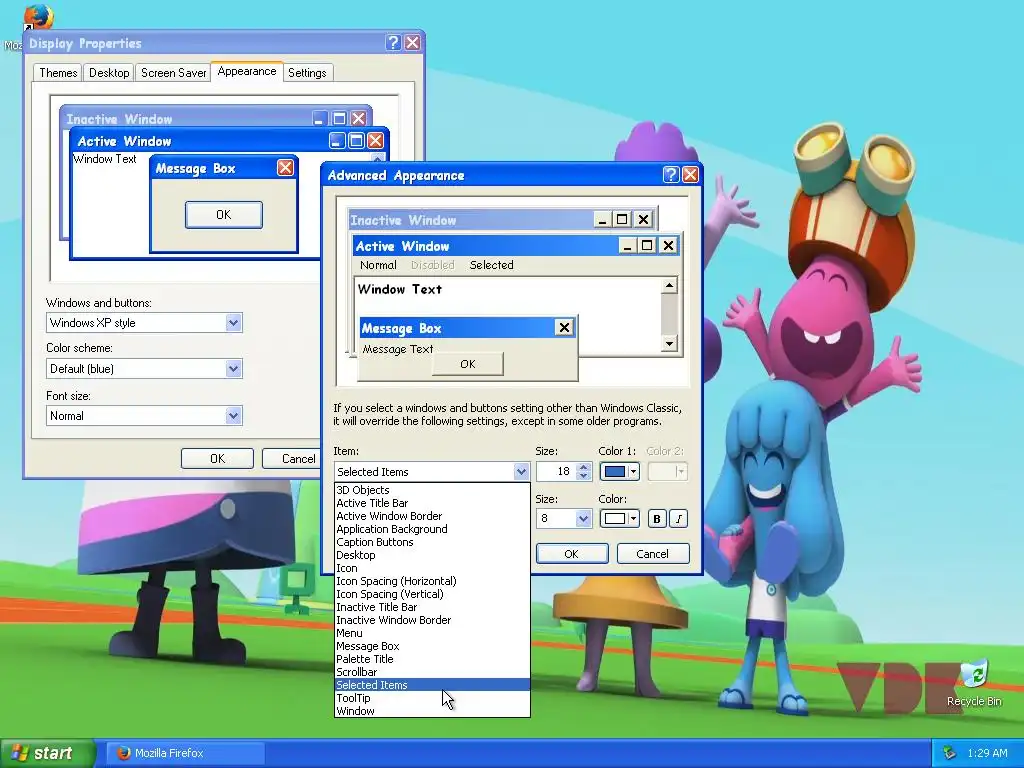Select Icon Spacing (Horizontal) entry
Screen dimensions: 1024x768
(432, 581)
